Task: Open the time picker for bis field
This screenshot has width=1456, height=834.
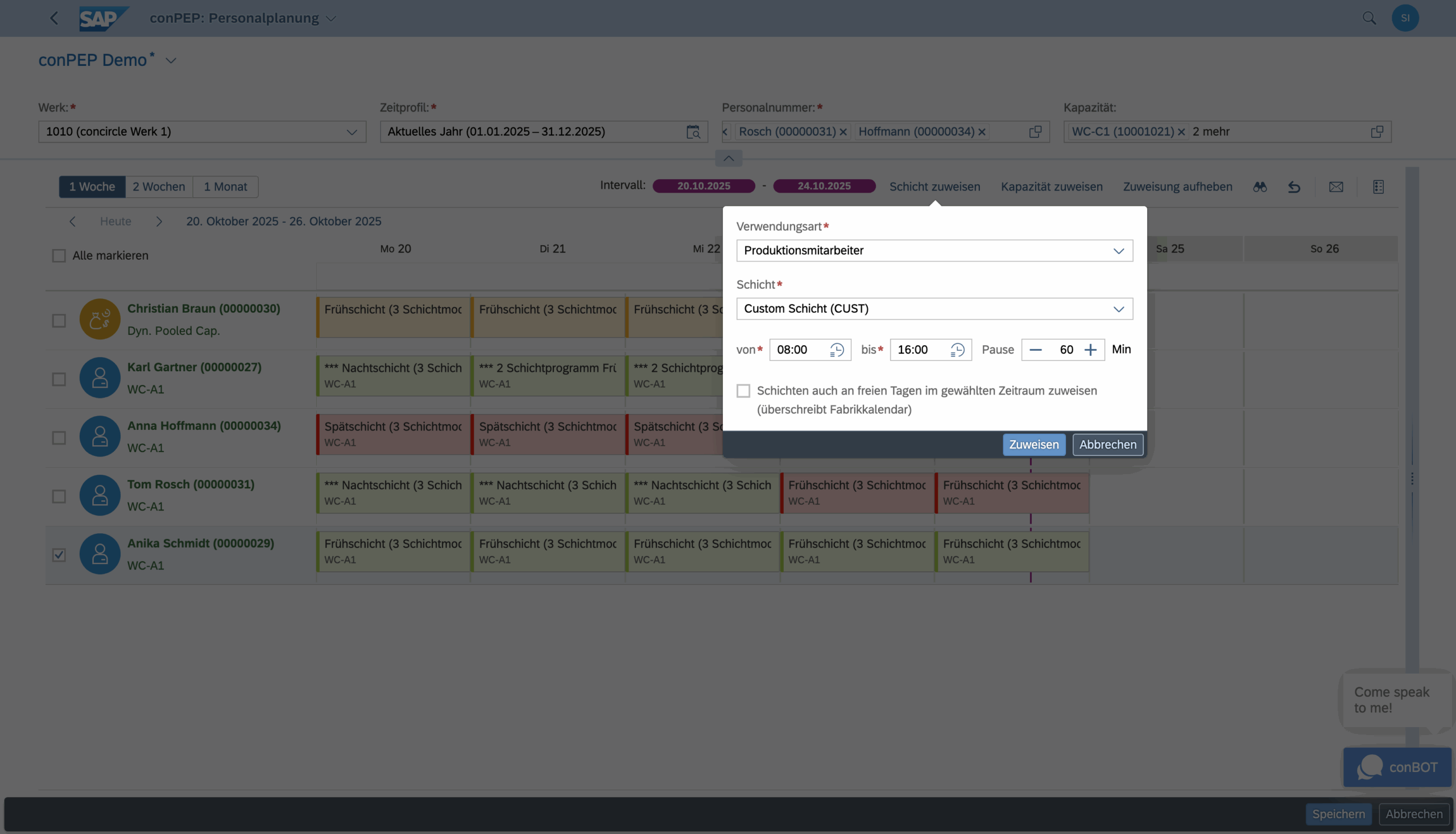Action: pyautogui.click(x=957, y=350)
